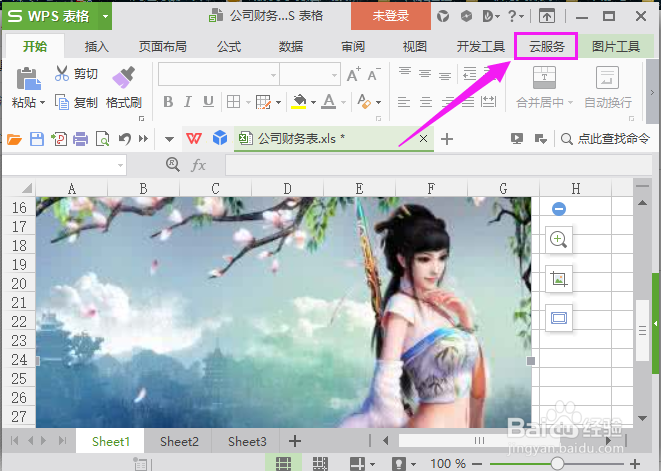Click the crop picture button

(x=559, y=279)
